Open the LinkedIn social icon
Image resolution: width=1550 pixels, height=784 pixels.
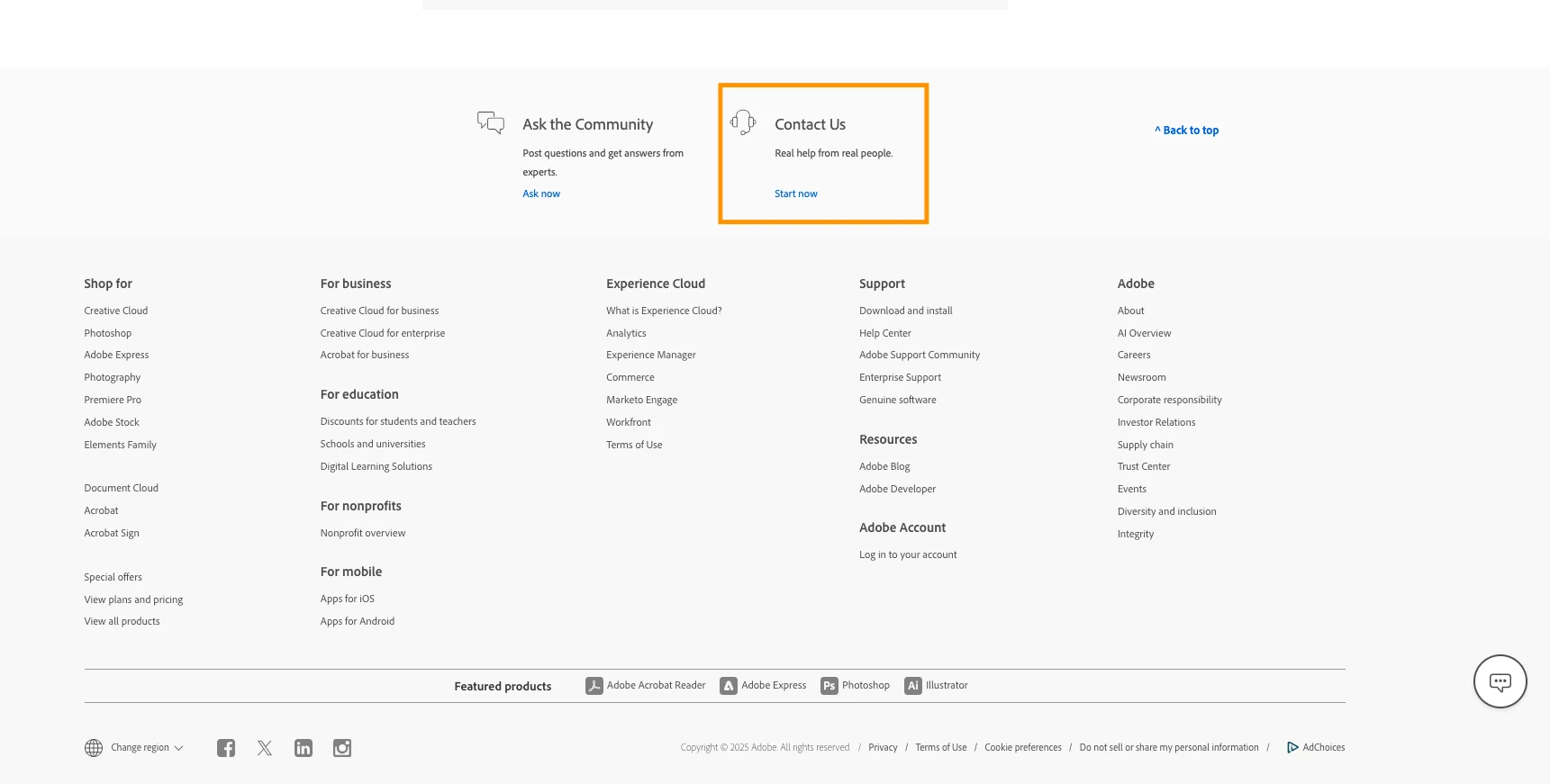pos(304,748)
